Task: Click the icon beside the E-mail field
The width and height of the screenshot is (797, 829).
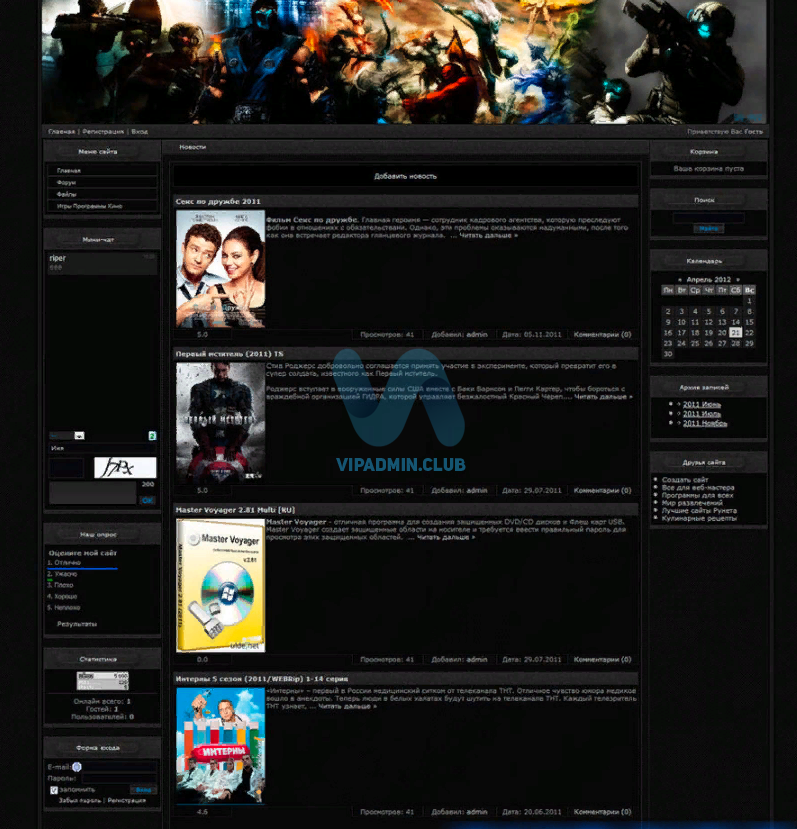Action: pos(77,767)
